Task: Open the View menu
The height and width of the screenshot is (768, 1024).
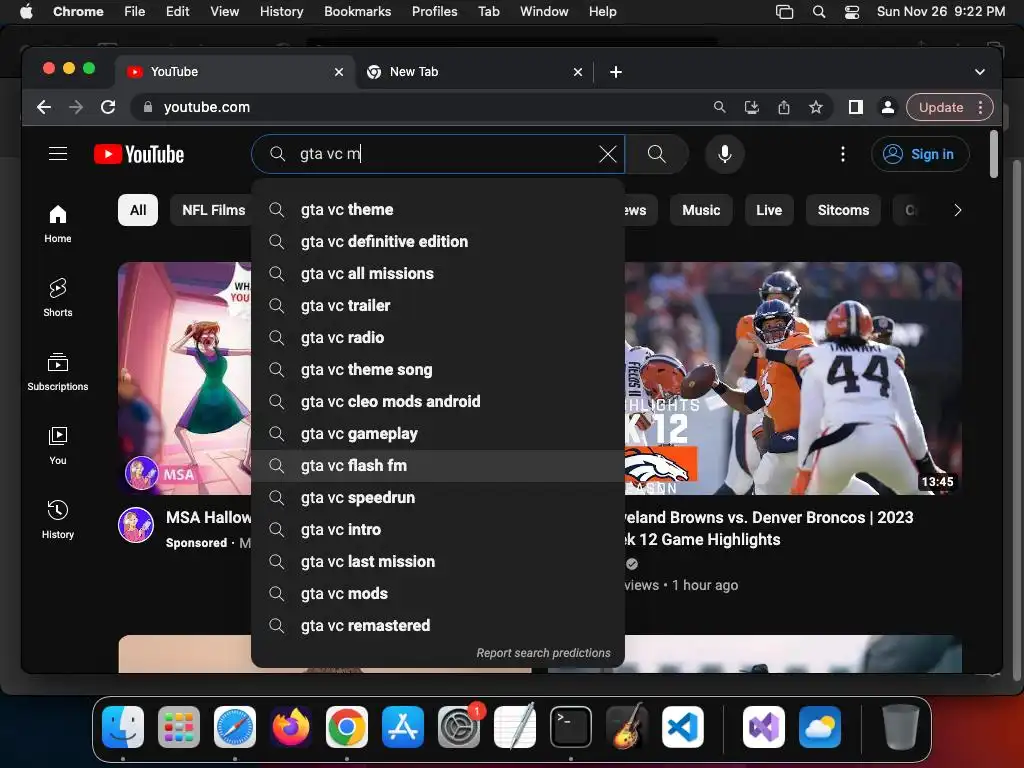Action: pos(224,12)
